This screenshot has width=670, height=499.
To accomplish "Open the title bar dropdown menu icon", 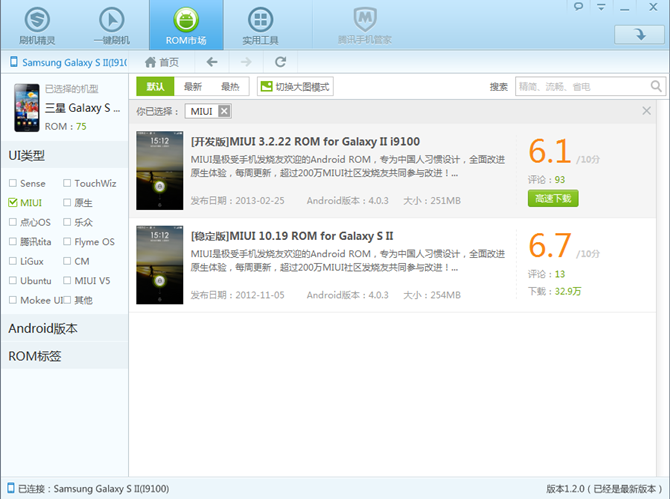I will [x=601, y=6].
